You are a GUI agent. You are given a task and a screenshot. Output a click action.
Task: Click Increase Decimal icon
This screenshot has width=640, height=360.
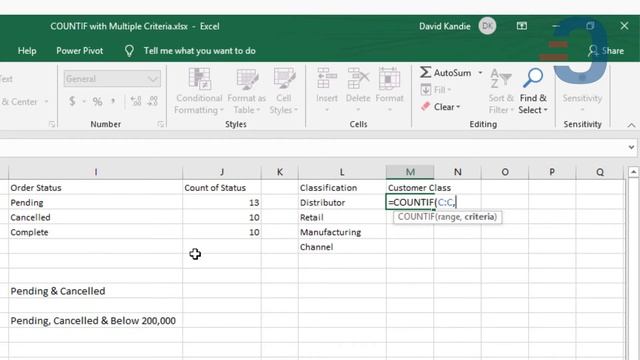tap(136, 101)
